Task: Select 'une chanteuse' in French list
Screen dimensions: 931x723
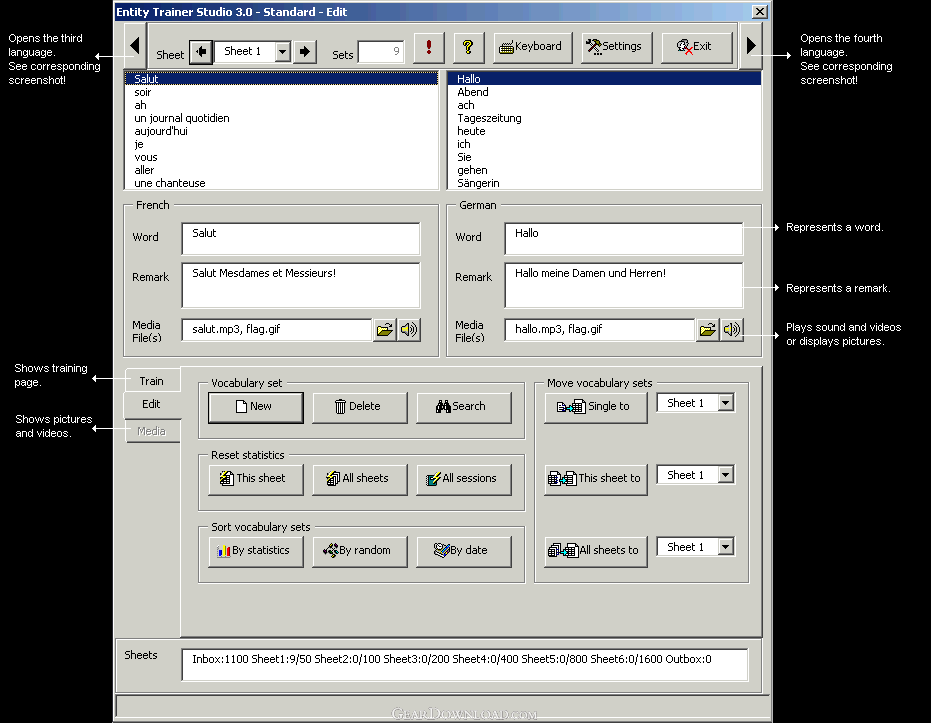Action: coord(281,183)
